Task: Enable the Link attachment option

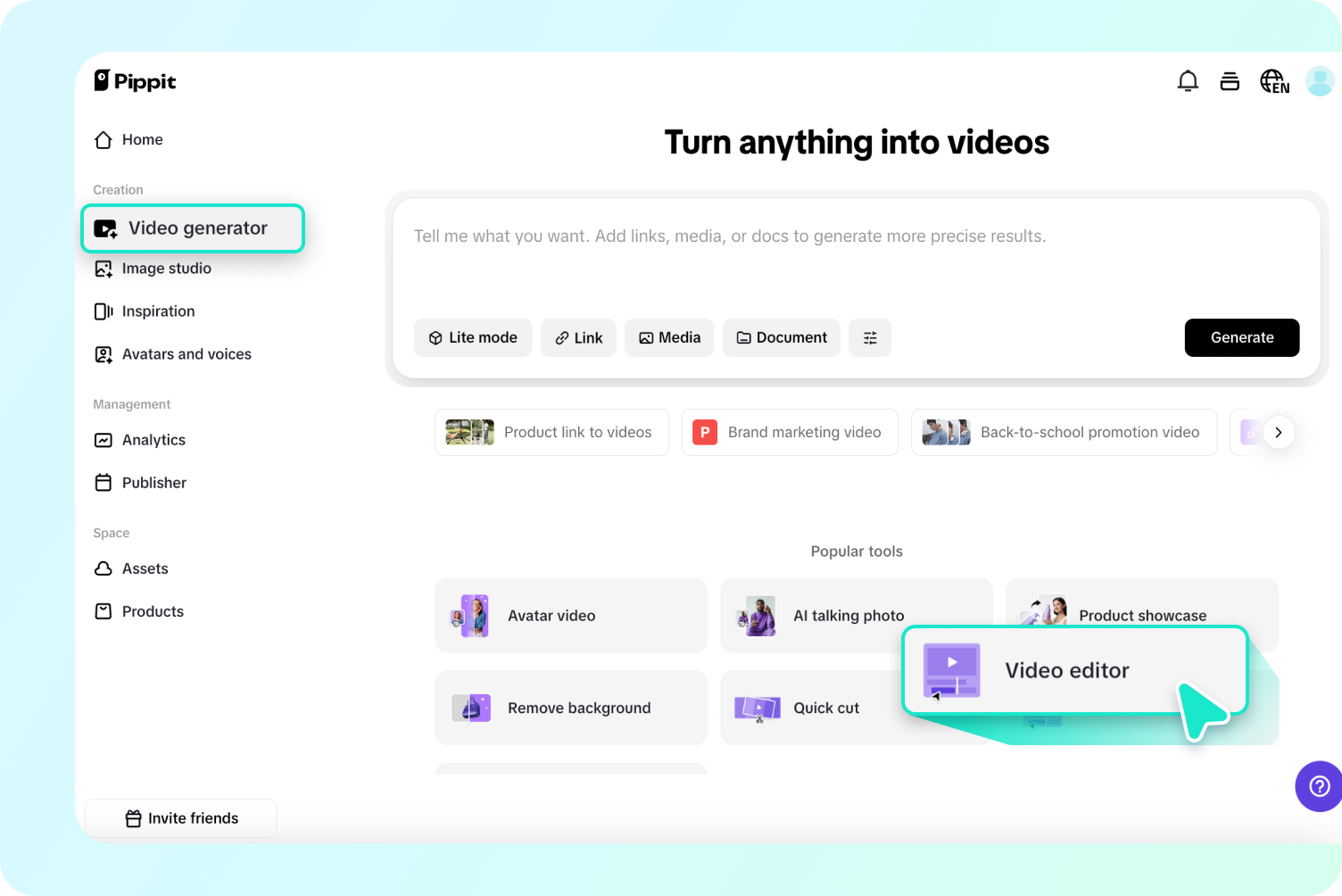Action: [x=578, y=337]
